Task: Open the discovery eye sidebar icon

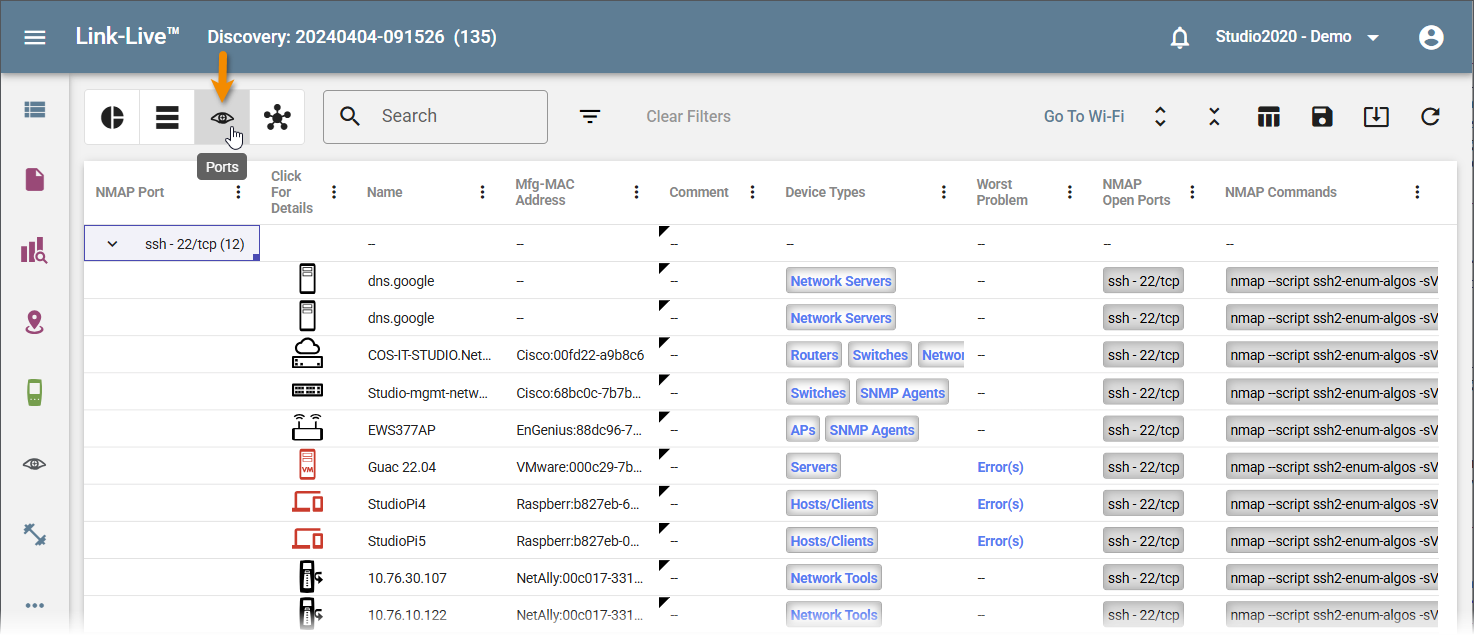Action: pos(35,464)
